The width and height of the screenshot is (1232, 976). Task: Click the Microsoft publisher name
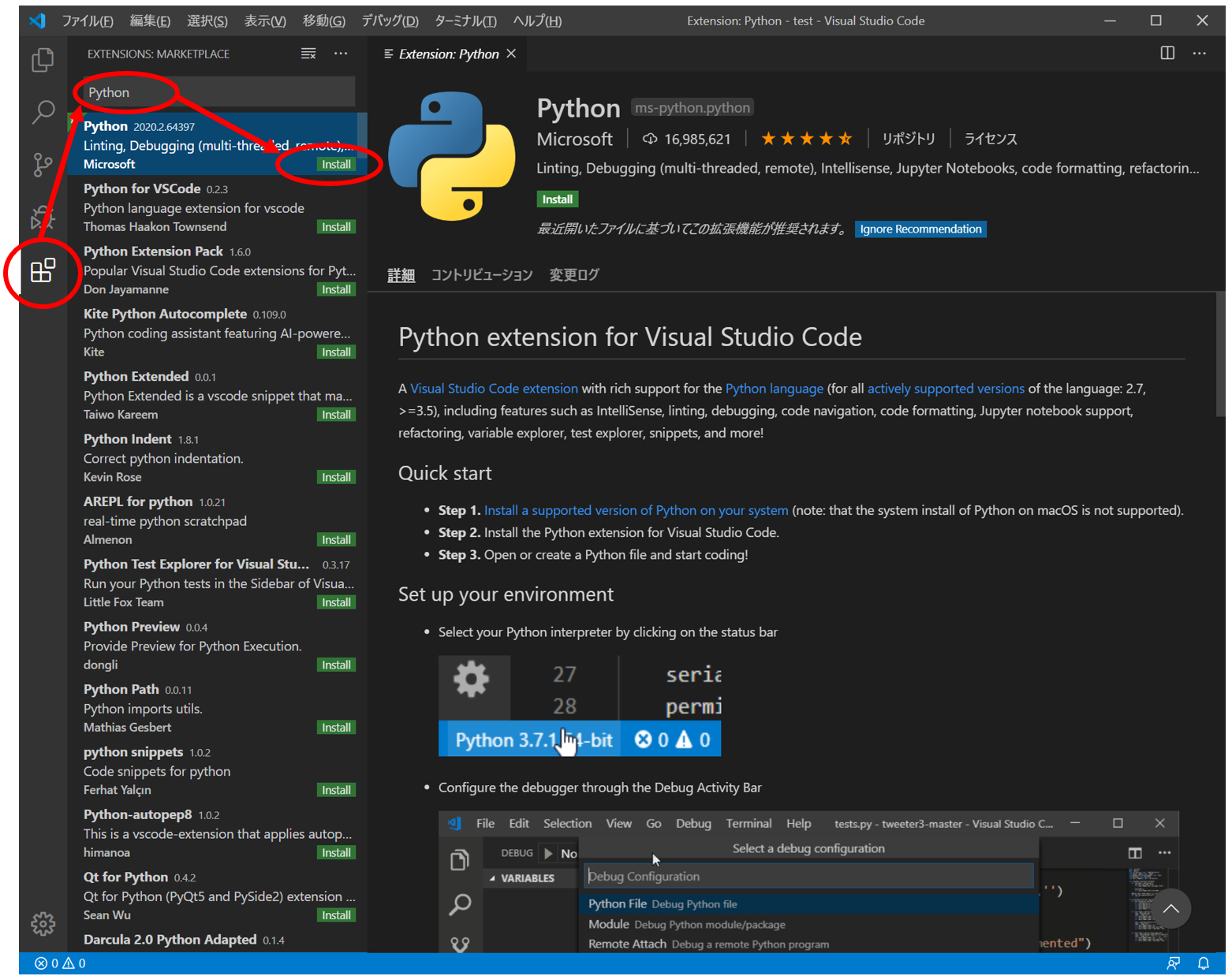point(574,139)
